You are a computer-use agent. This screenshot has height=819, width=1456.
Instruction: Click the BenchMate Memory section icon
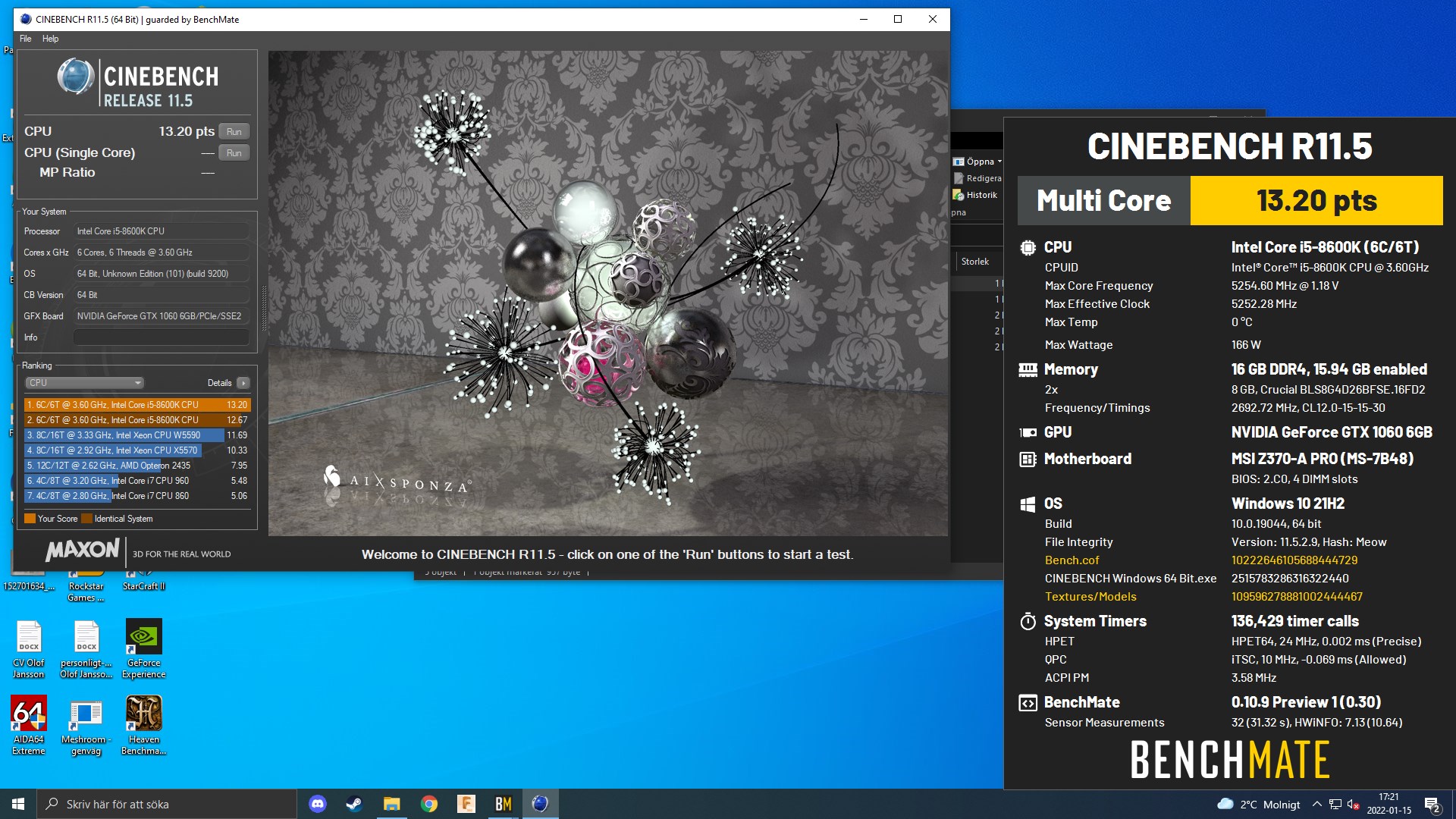(1028, 369)
